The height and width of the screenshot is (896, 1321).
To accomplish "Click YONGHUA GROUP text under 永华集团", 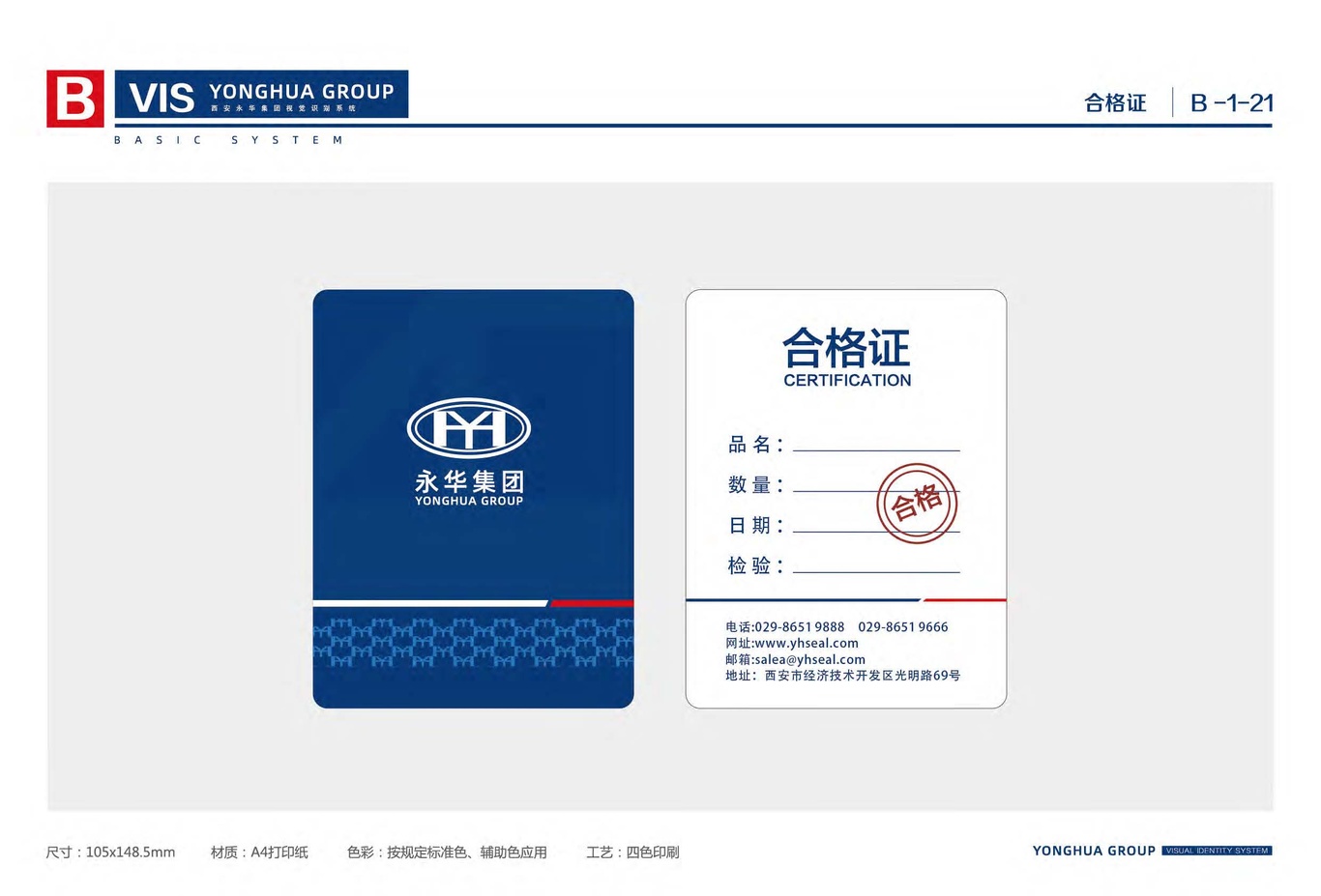I will (469, 501).
